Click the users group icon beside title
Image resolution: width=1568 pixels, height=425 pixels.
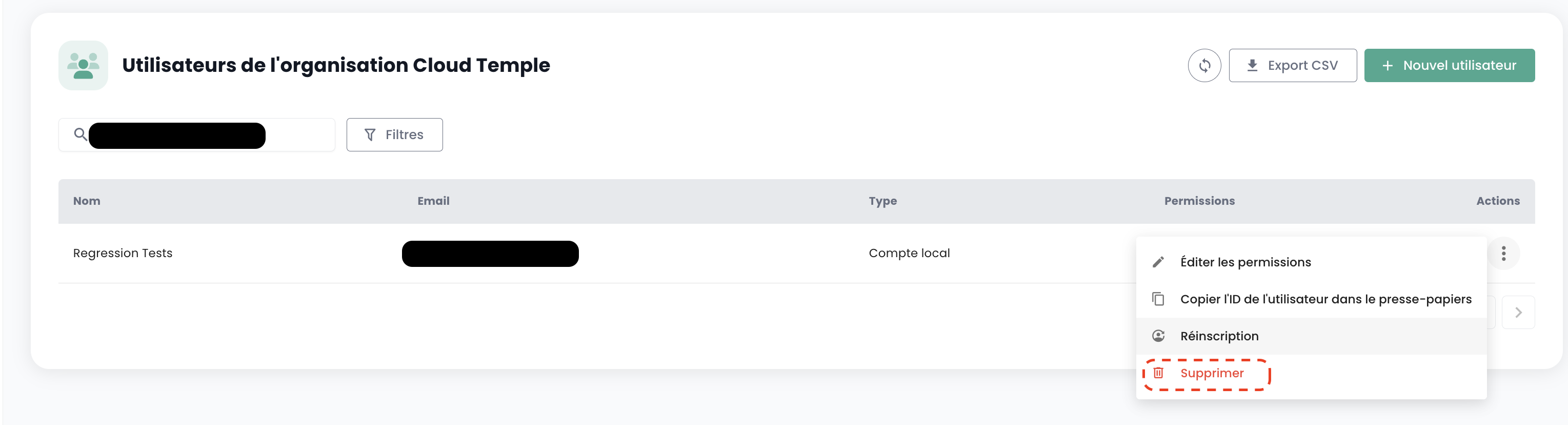pyautogui.click(x=84, y=65)
